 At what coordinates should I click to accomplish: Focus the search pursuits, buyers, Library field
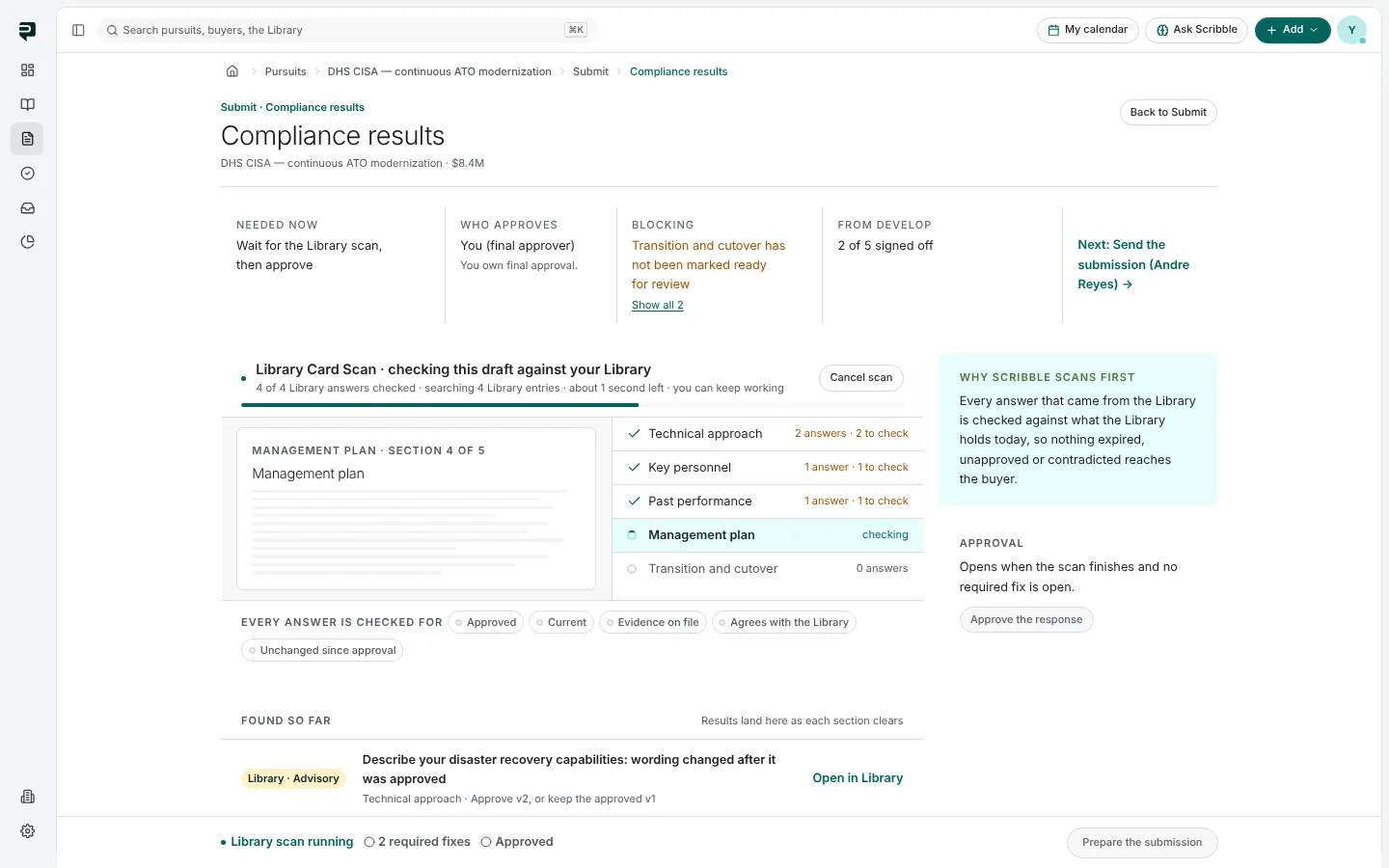[347, 30]
